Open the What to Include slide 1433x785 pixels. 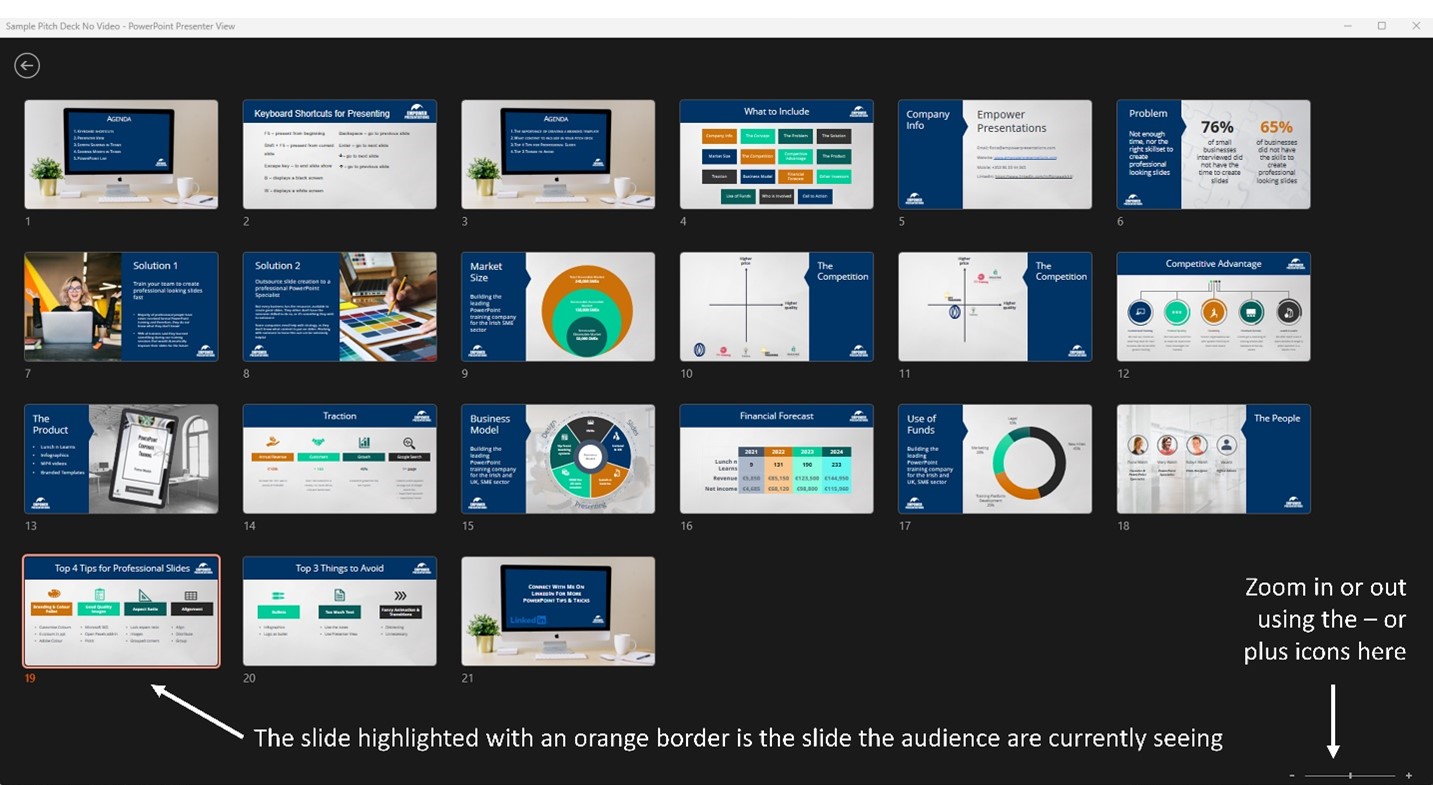776,153
